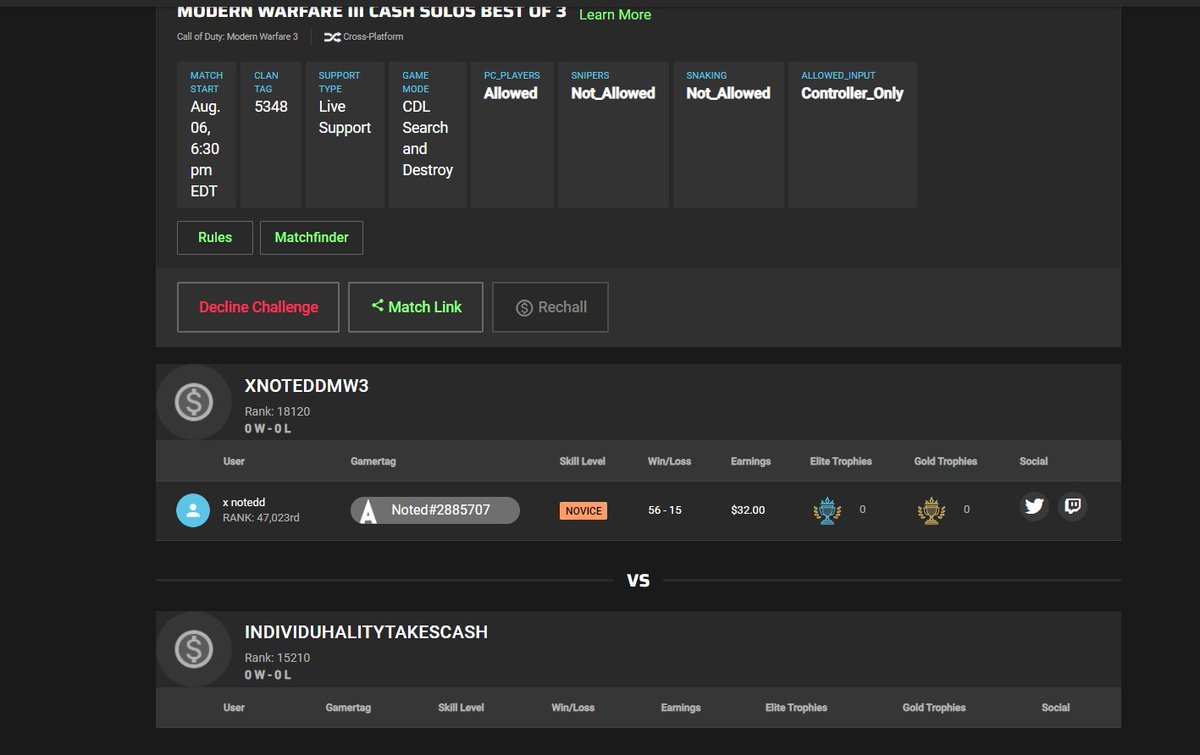Click Game Mode CDL Search and Destroy card
The width and height of the screenshot is (1200, 755).
[x=427, y=135]
